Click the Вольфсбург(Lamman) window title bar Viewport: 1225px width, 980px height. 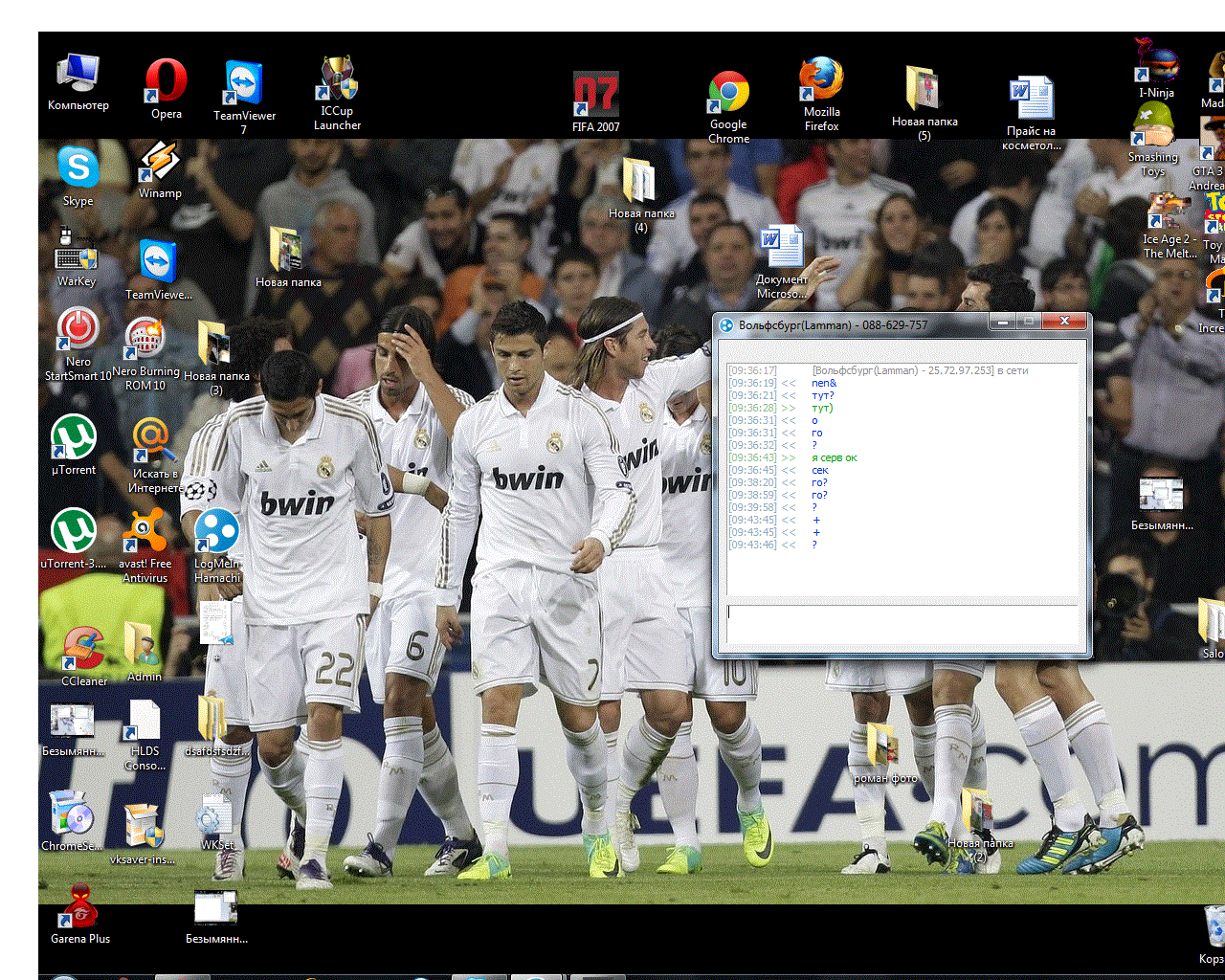(852, 324)
